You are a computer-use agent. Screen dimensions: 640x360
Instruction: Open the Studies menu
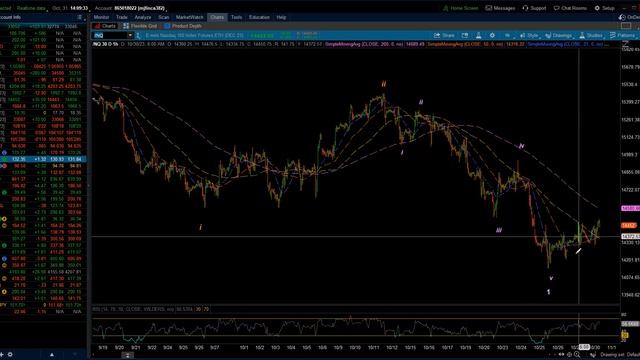pos(591,36)
